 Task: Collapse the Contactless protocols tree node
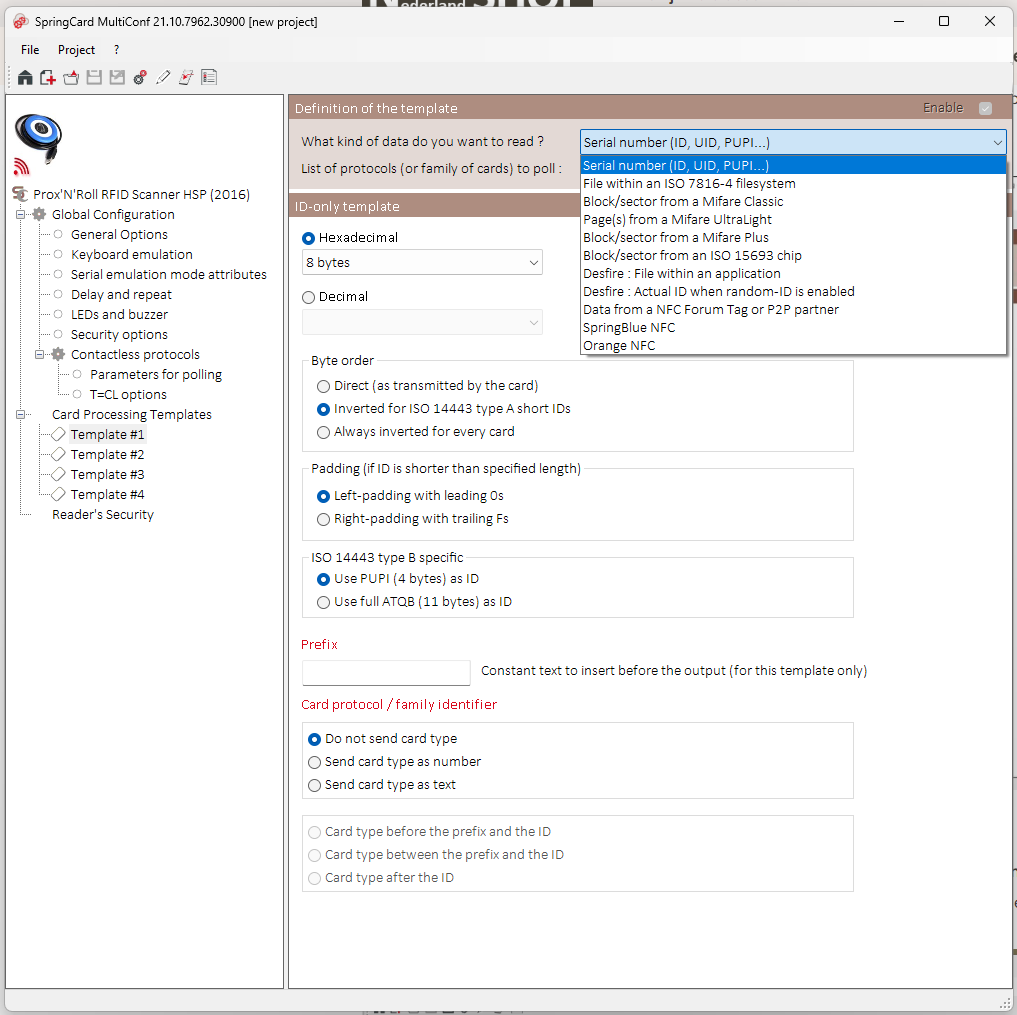39,354
